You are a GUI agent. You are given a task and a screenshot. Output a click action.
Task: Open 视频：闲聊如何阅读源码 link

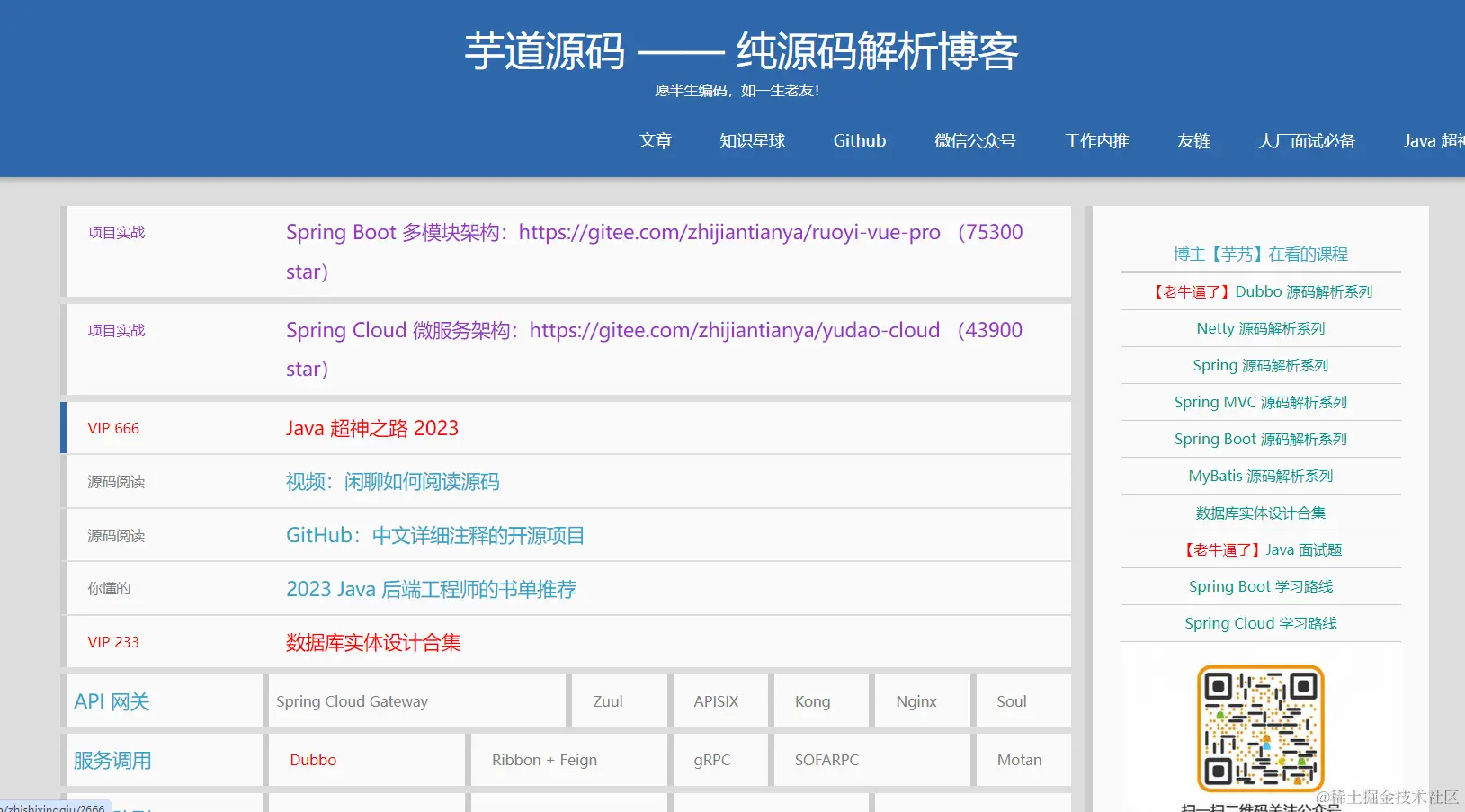(392, 482)
